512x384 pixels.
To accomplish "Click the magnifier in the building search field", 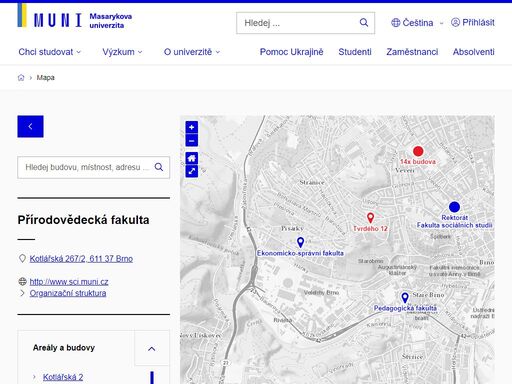I will click(x=159, y=167).
